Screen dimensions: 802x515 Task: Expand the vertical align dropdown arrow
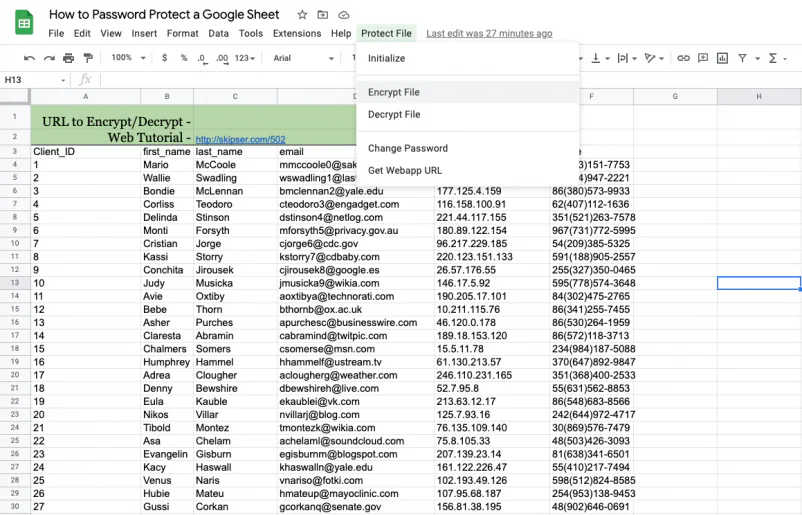pos(608,59)
